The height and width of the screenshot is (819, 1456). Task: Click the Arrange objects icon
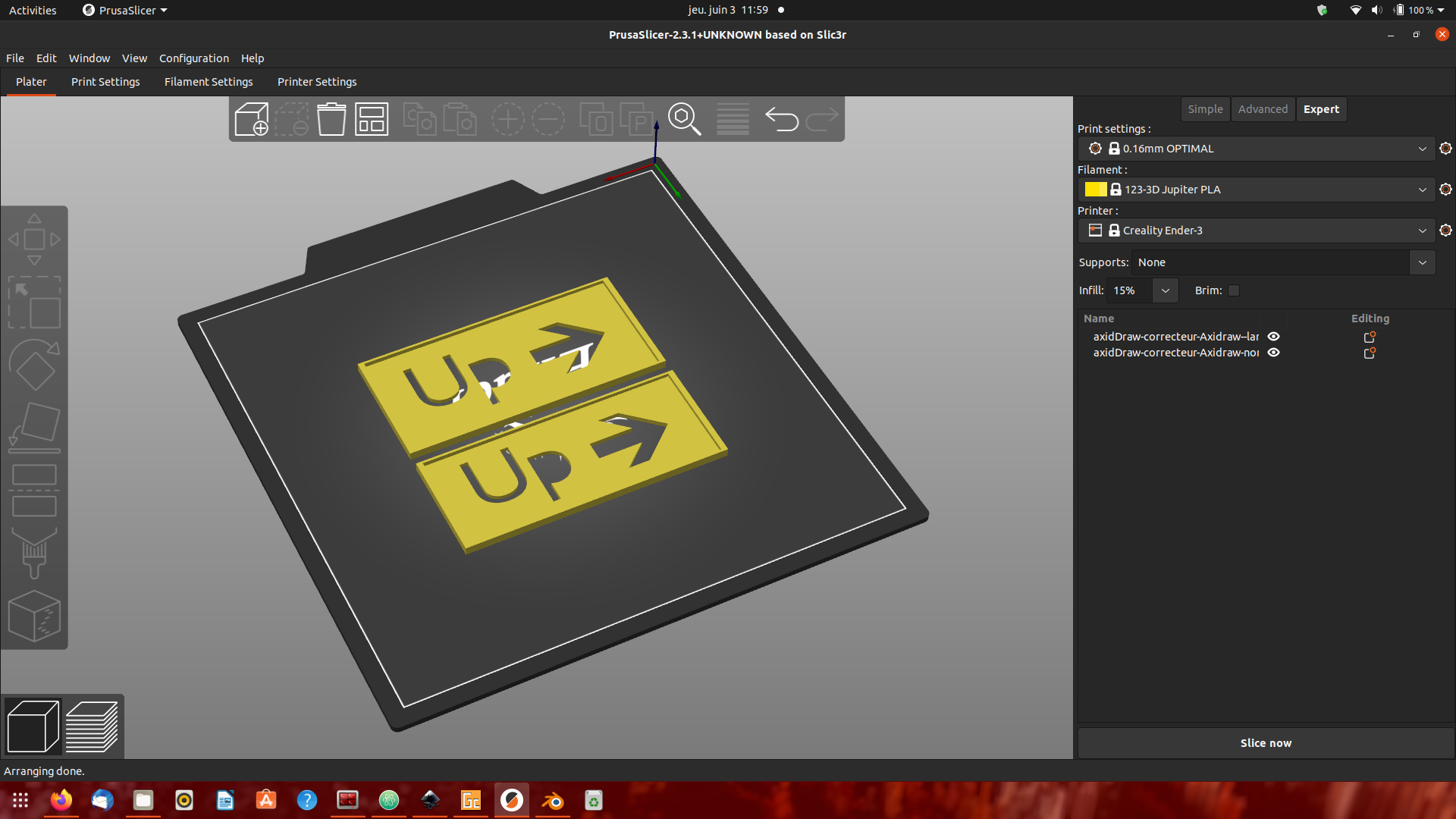[371, 119]
